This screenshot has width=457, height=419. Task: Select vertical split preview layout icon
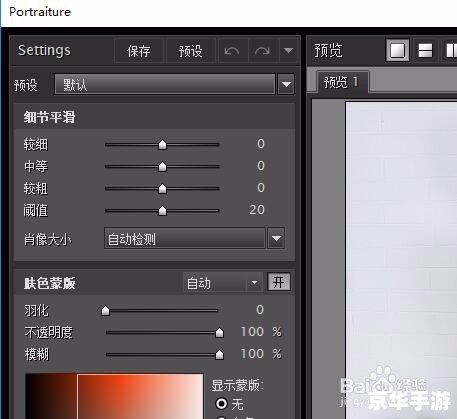coord(451,51)
